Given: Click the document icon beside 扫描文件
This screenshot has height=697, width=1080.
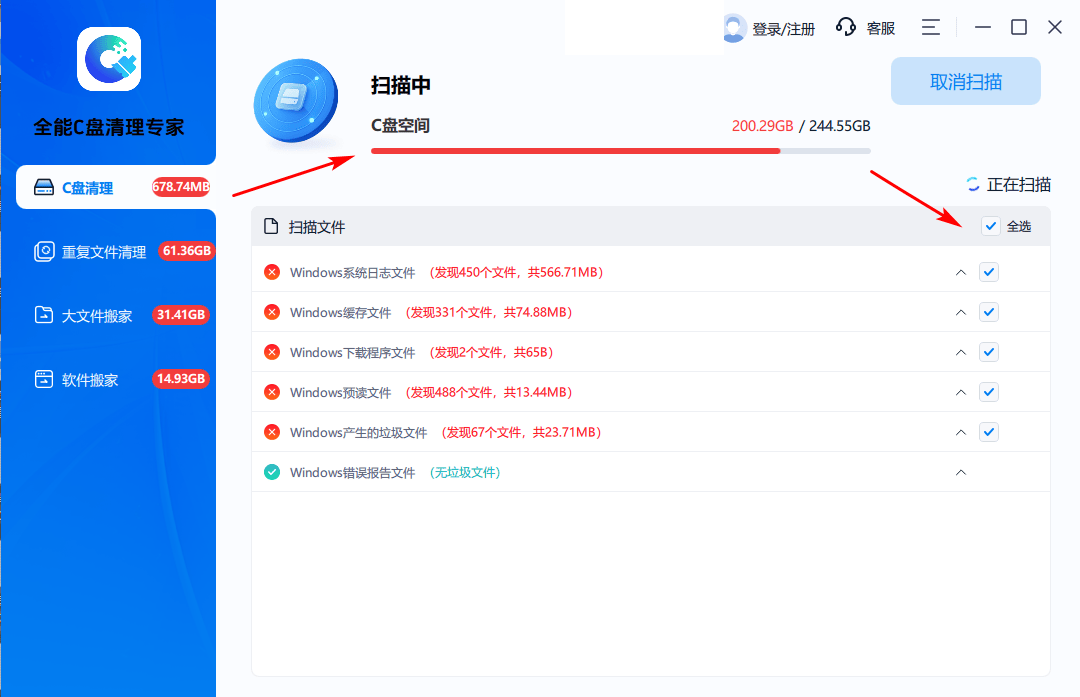Looking at the screenshot, I should pyautogui.click(x=270, y=227).
